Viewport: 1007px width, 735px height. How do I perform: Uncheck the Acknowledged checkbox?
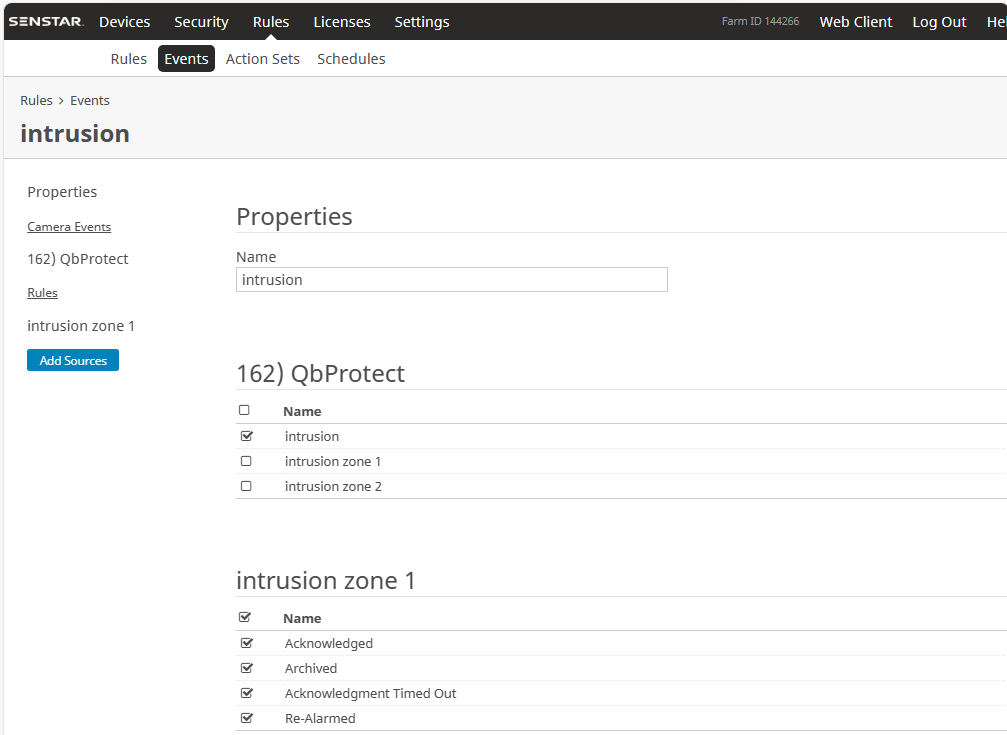click(246, 643)
